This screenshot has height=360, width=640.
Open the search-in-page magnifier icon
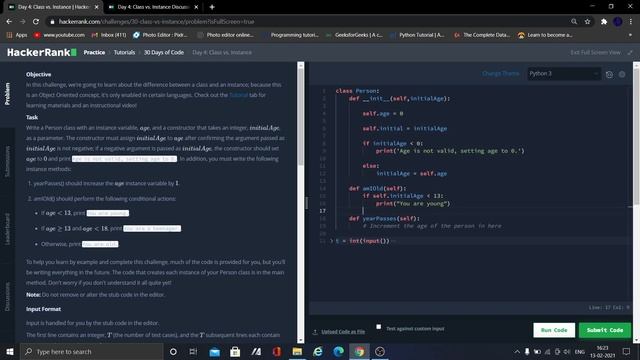pyautogui.click(x=574, y=21)
